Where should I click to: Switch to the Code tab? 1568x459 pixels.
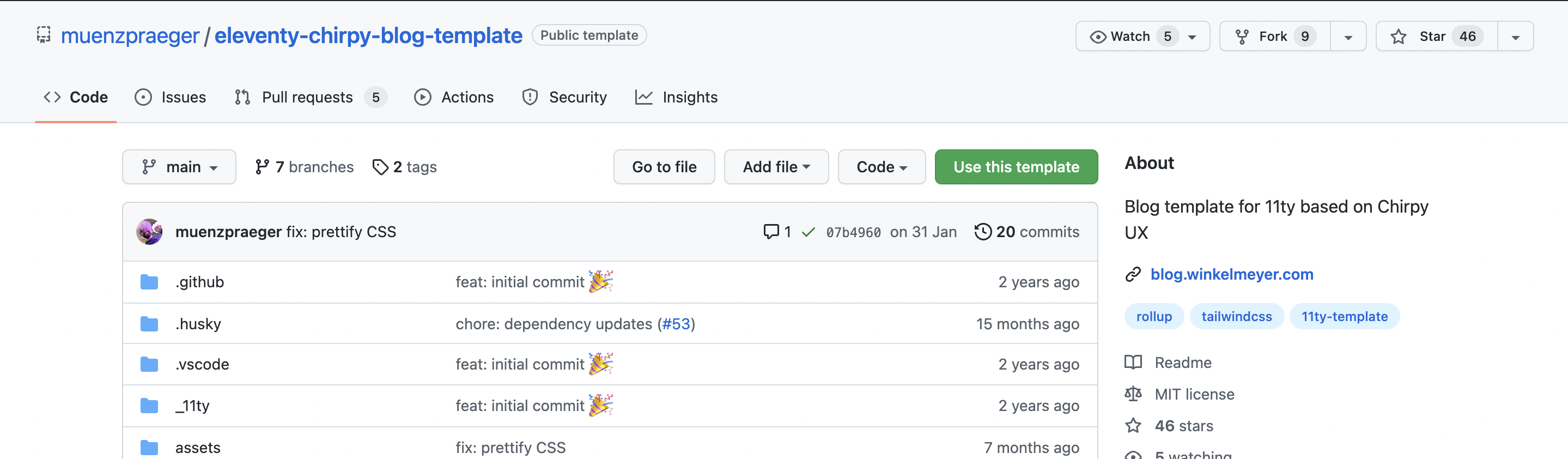pyautogui.click(x=76, y=98)
